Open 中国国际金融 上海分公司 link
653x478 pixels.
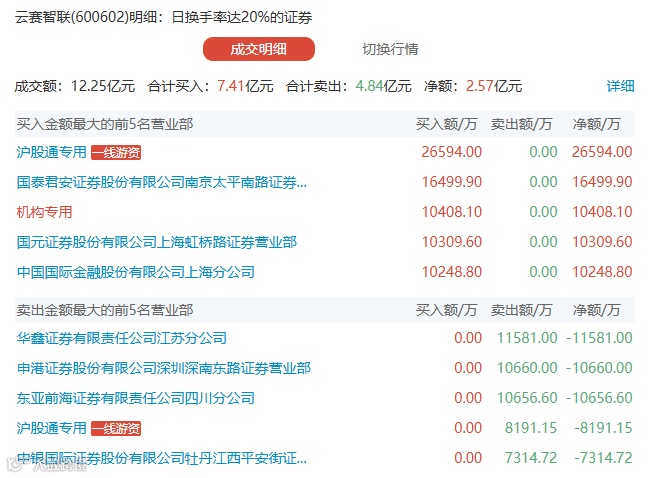click(x=136, y=272)
